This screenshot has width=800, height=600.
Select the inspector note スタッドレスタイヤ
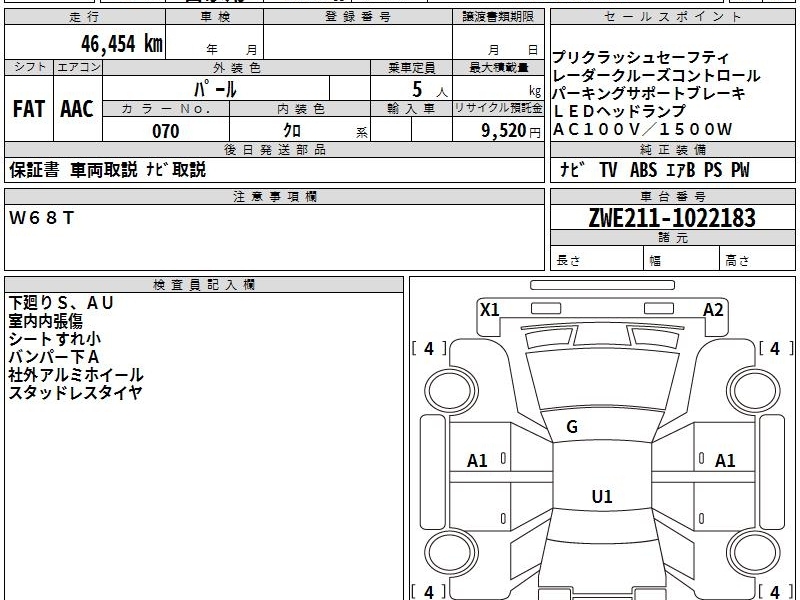[x=75, y=392]
